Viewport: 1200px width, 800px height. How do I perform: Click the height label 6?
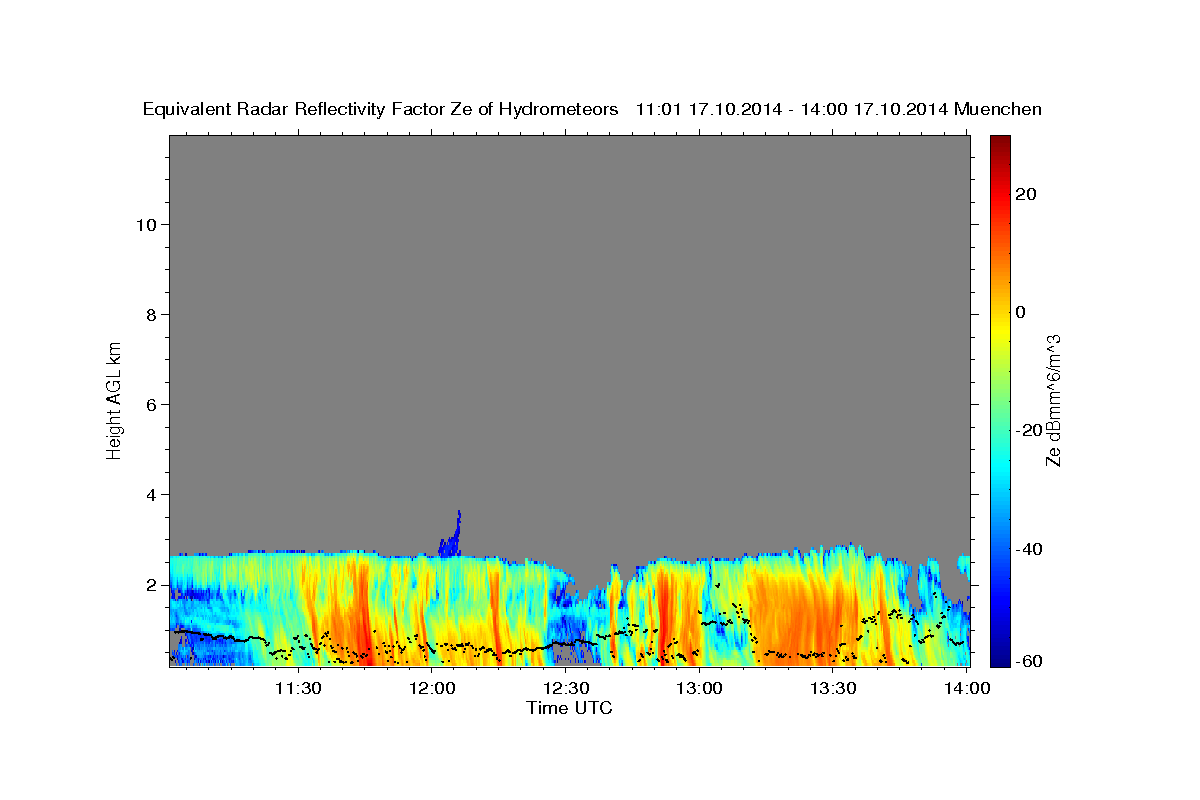(x=152, y=405)
